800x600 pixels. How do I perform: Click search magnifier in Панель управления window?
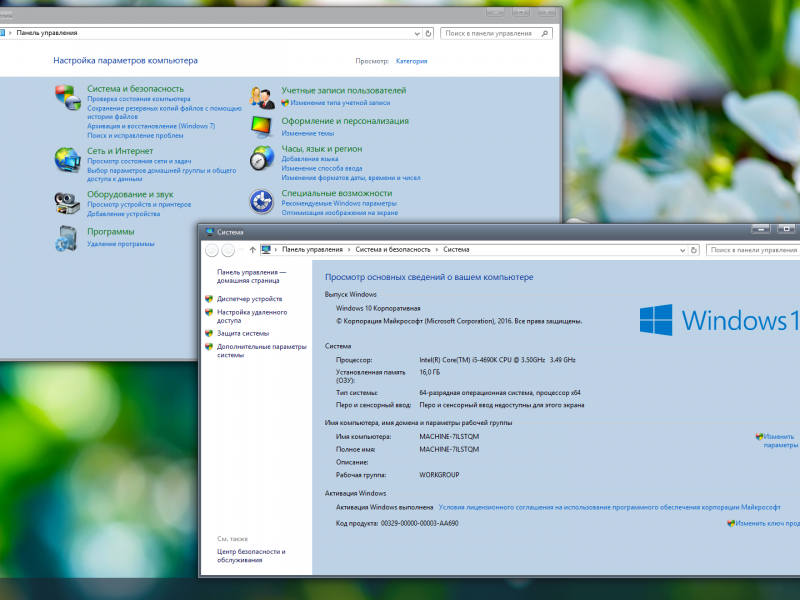[x=545, y=34]
